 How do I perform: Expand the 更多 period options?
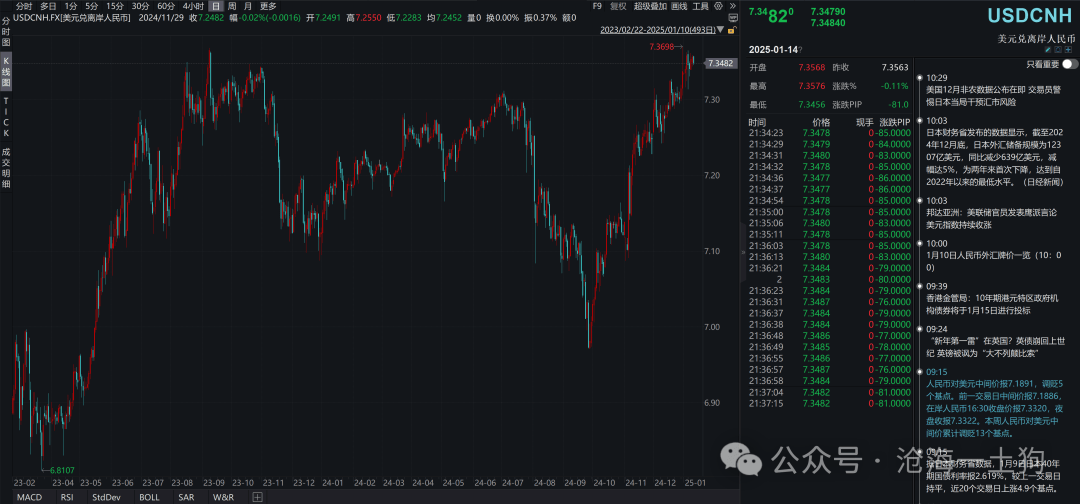(268, 6)
